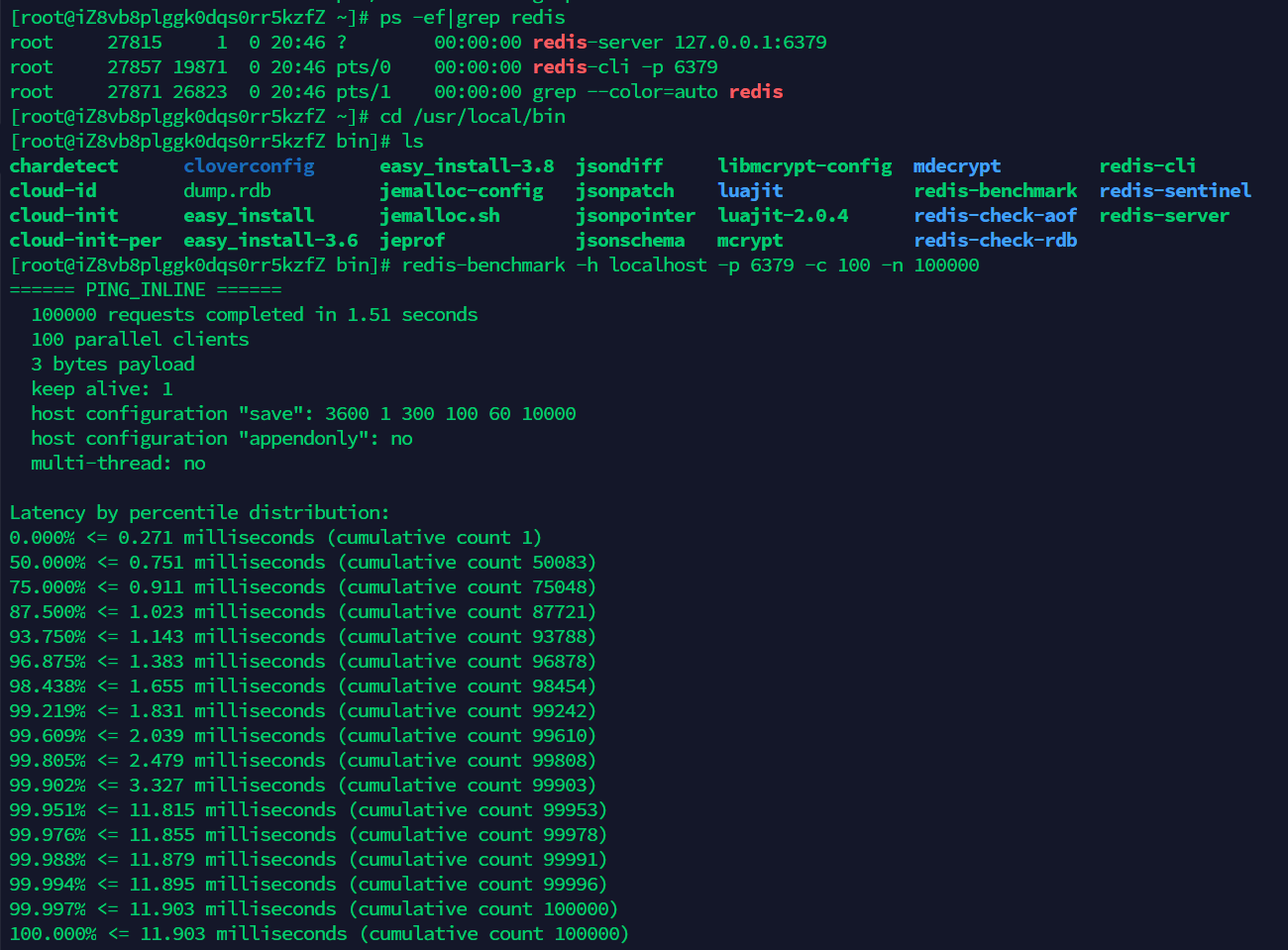
Task: Click the 'redis-server' file in ls output
Action: 1164,216
